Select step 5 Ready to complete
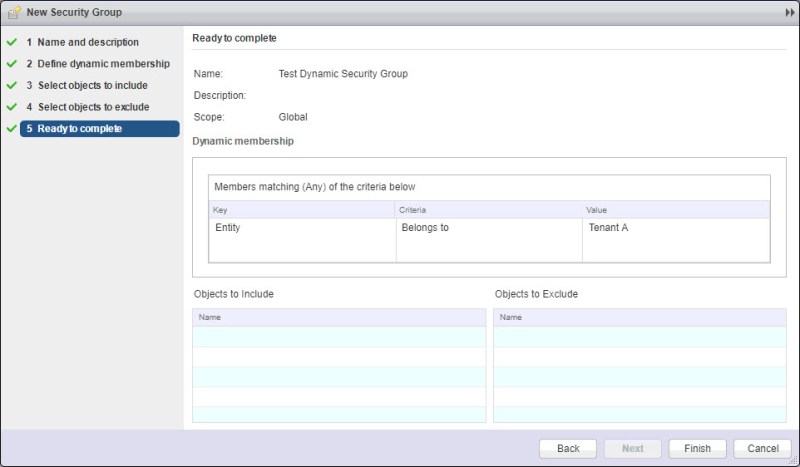The height and width of the screenshot is (467, 800). (80, 129)
